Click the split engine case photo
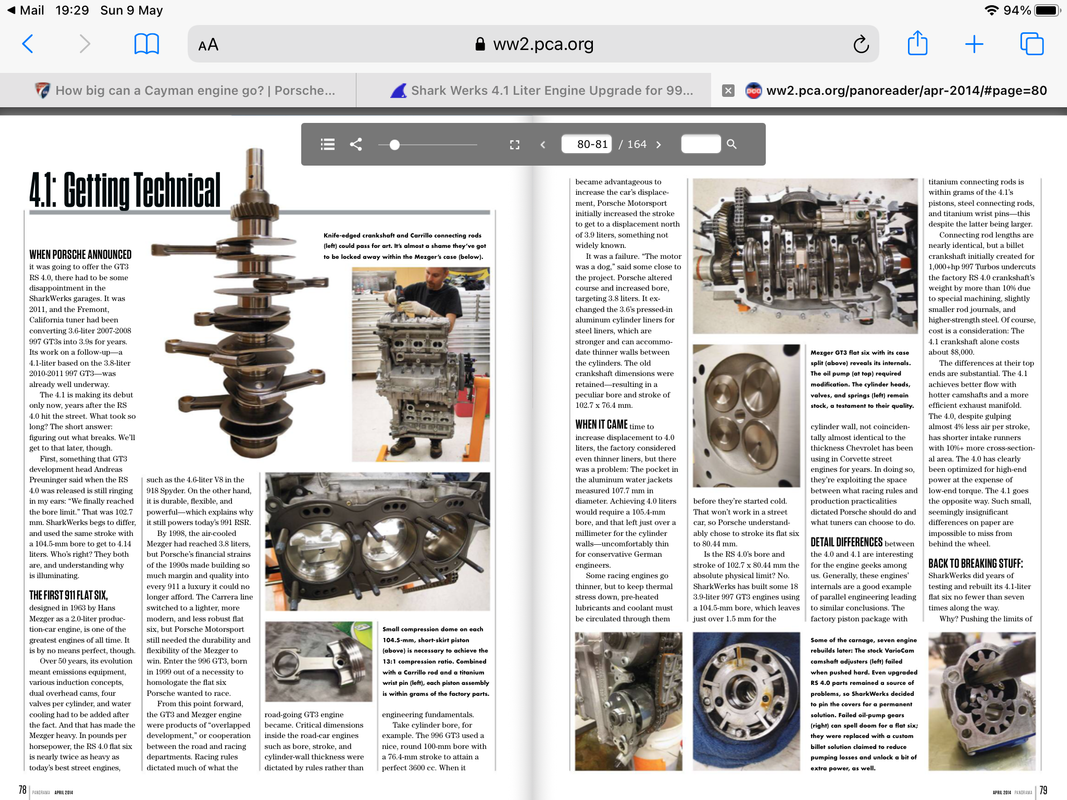 [x=805, y=256]
